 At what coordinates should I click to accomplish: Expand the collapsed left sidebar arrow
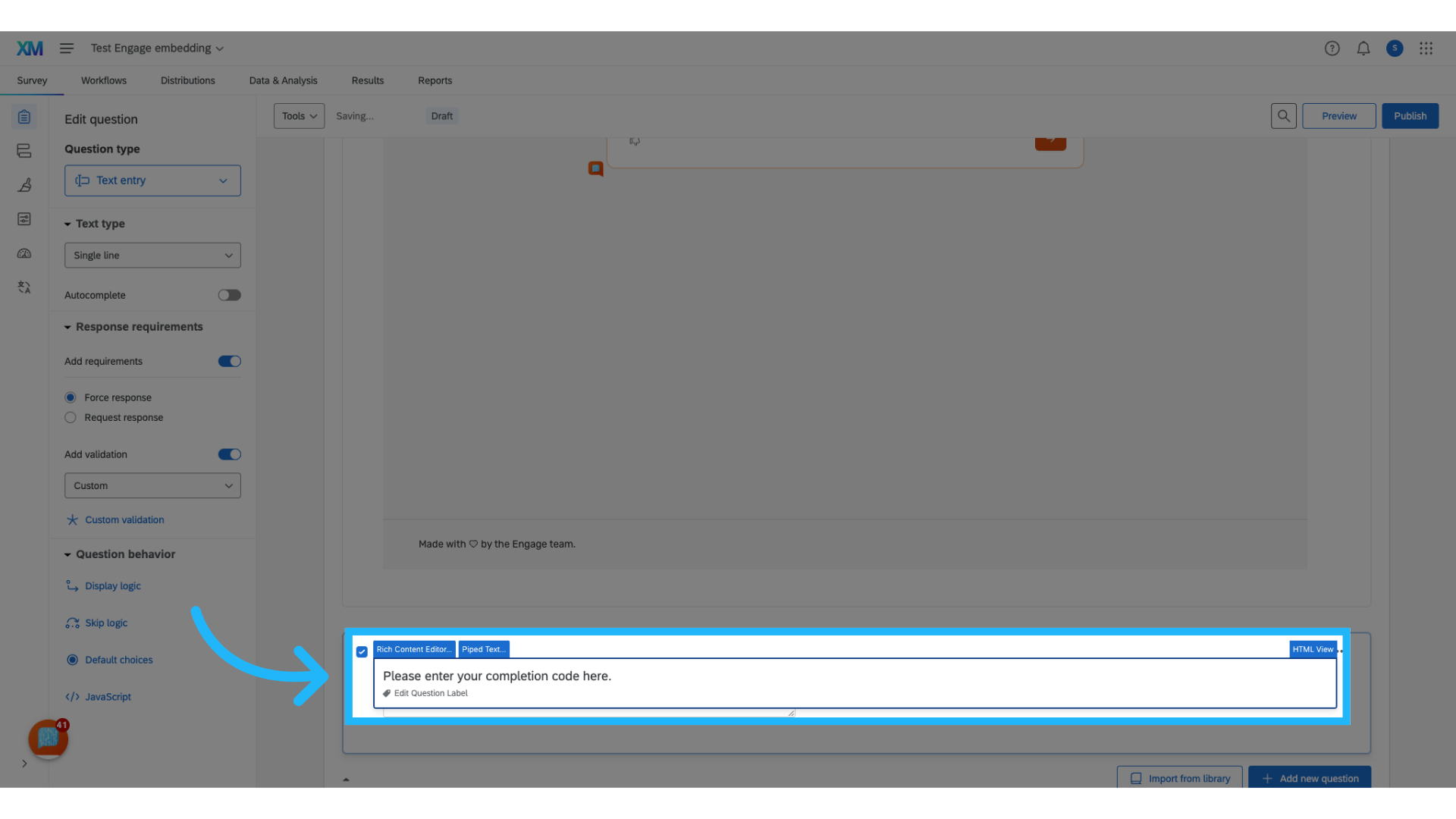[x=24, y=764]
